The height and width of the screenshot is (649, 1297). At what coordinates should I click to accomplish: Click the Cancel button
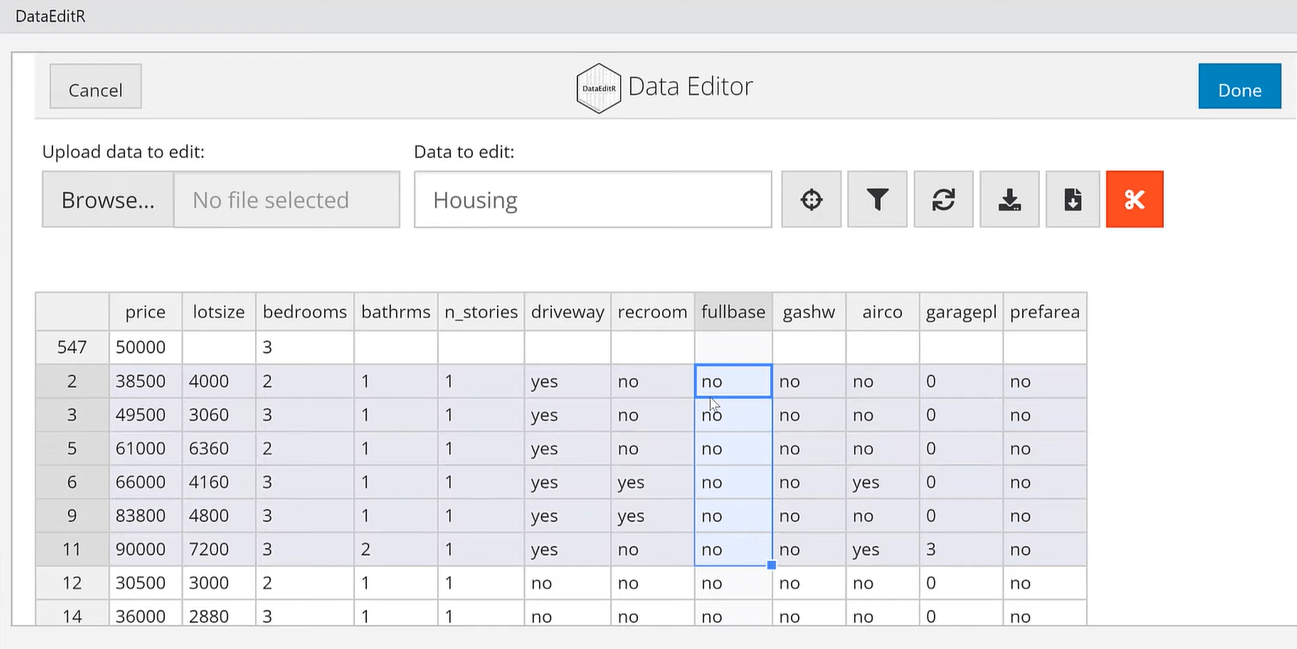[x=95, y=89]
